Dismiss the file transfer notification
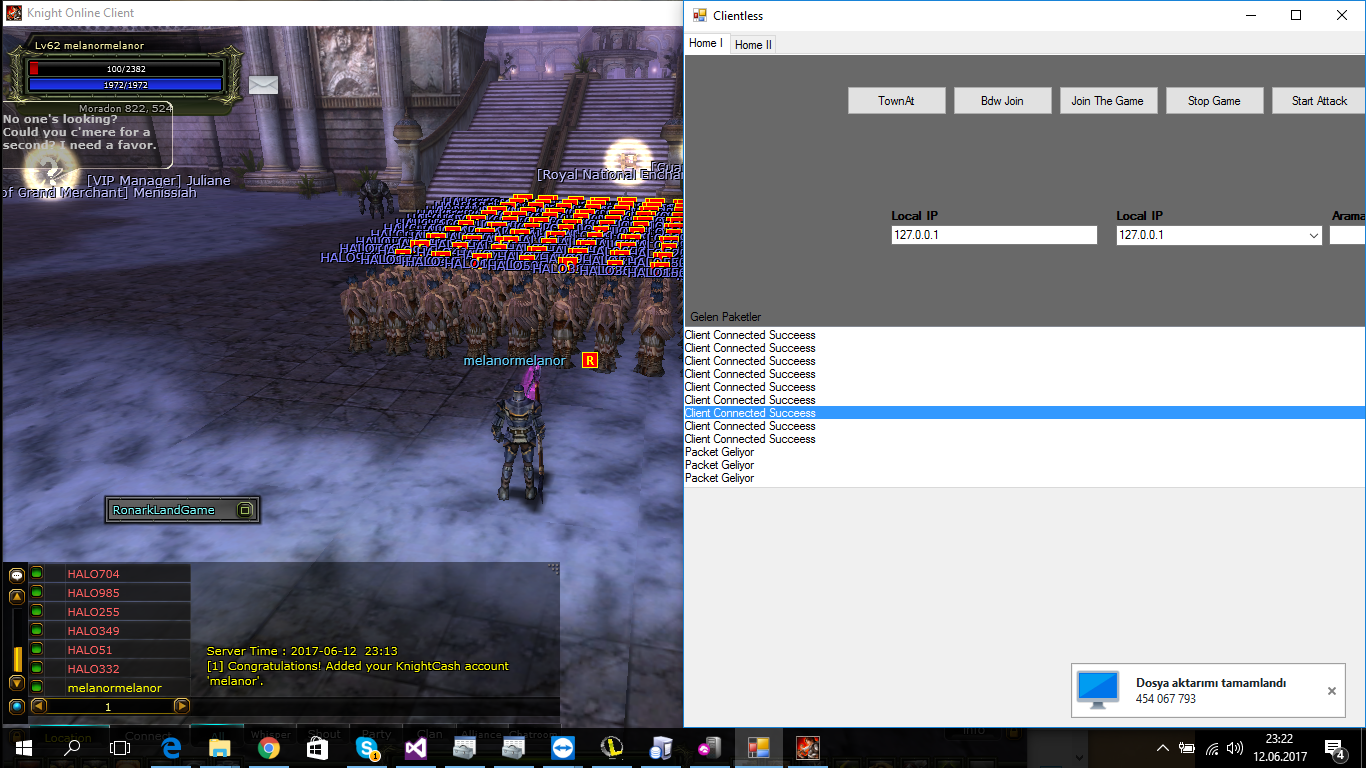The width and height of the screenshot is (1366, 768). tap(1332, 691)
